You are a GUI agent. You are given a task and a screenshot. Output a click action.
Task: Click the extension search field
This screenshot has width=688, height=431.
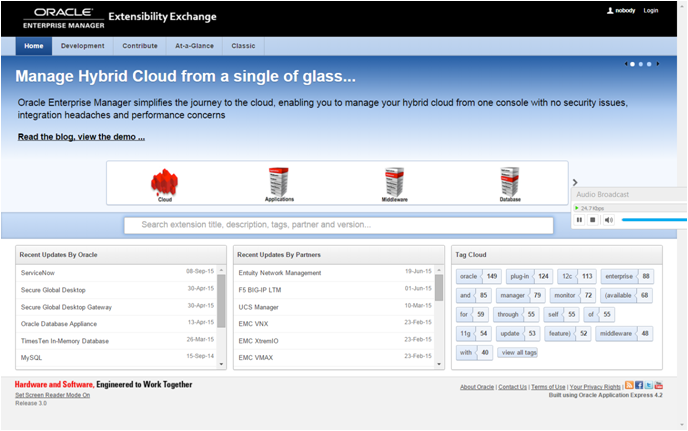[x=338, y=225]
